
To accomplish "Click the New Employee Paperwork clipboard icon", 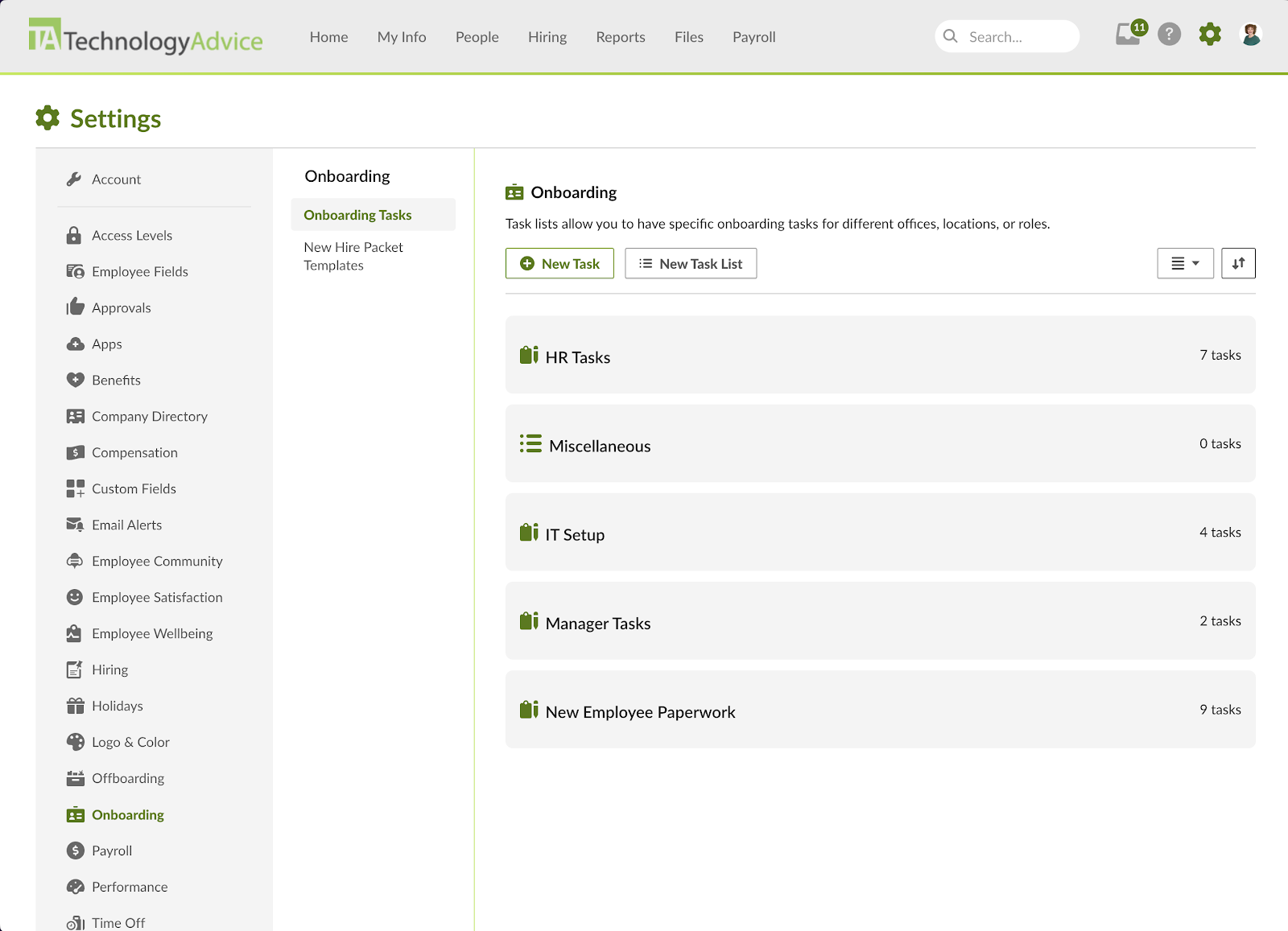I will click(x=529, y=709).
